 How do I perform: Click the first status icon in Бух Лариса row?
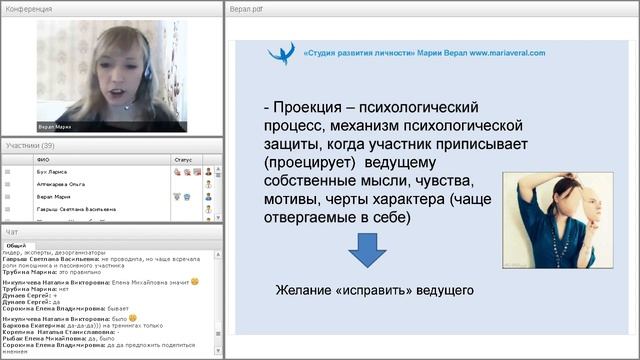[177, 172]
